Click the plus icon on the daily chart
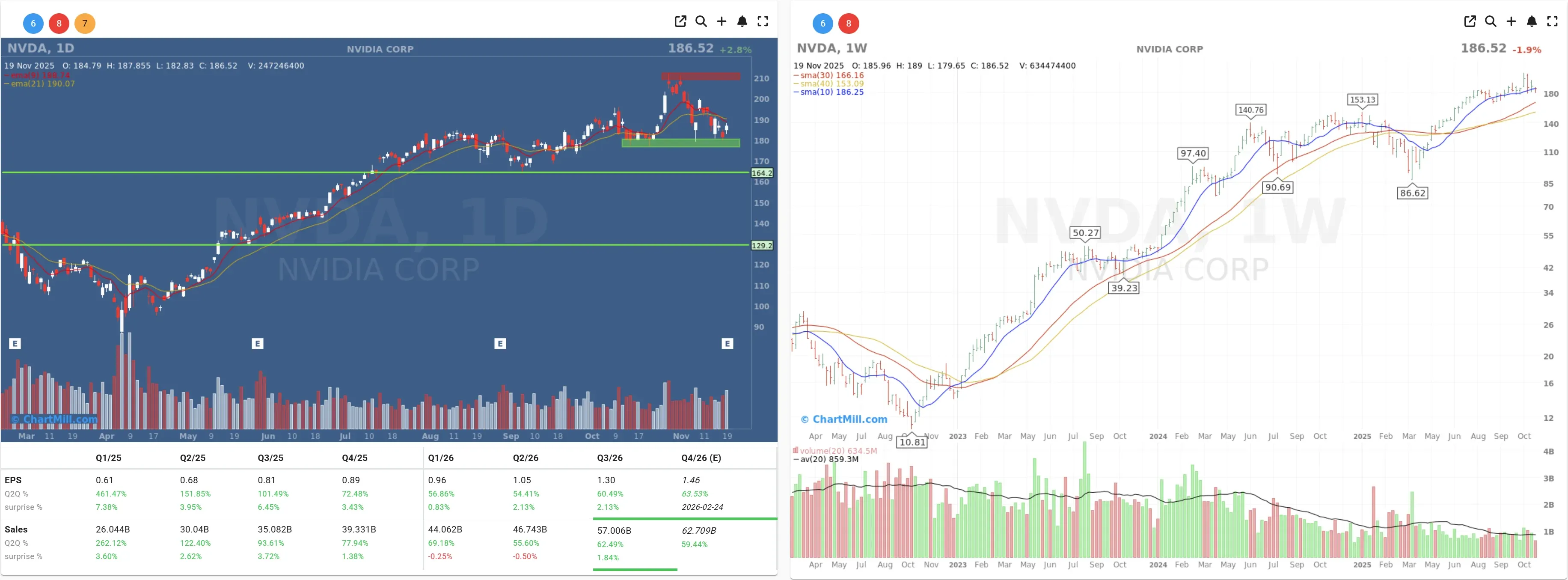The image size is (1568, 580). pos(722,21)
